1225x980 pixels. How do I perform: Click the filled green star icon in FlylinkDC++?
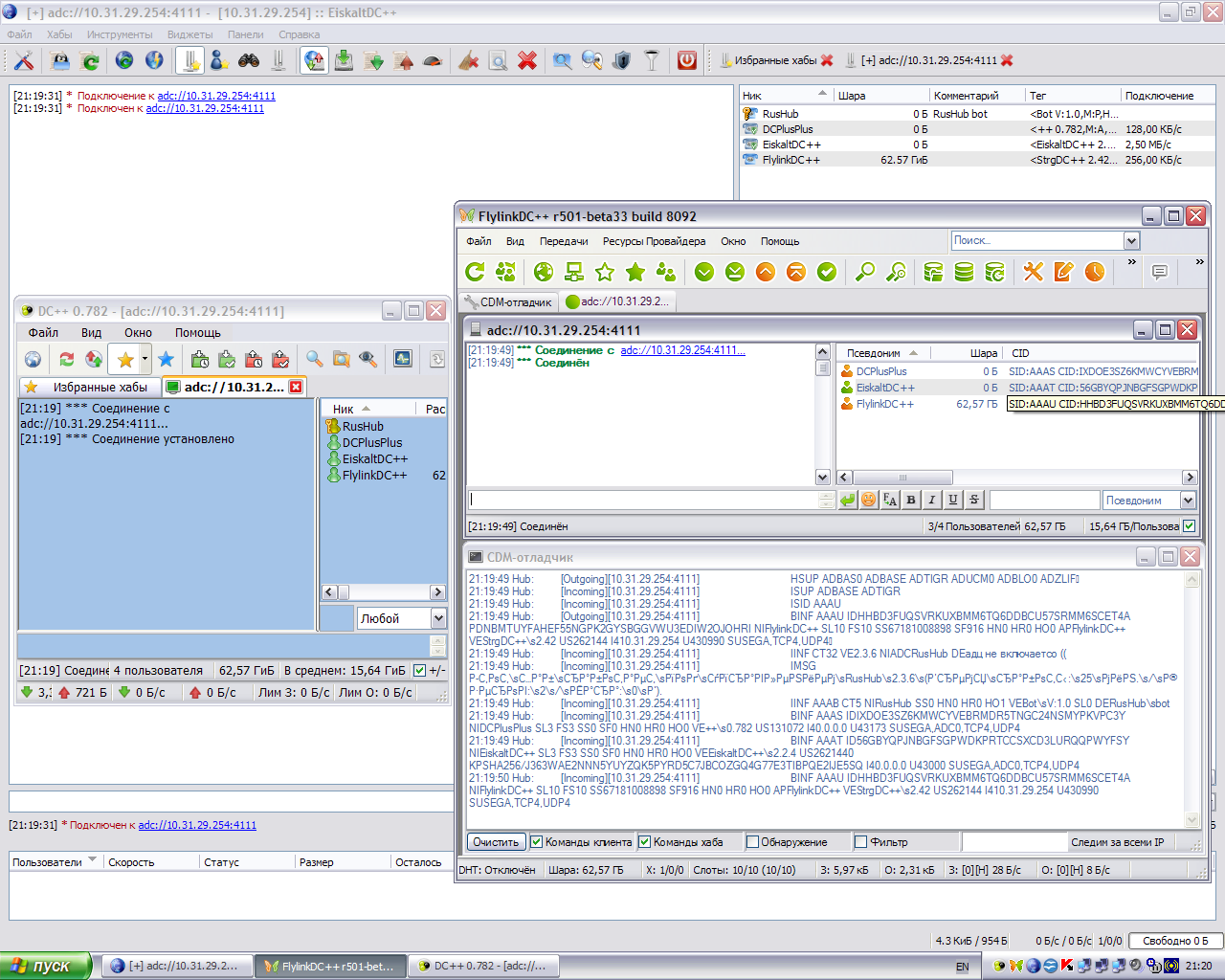click(635, 272)
